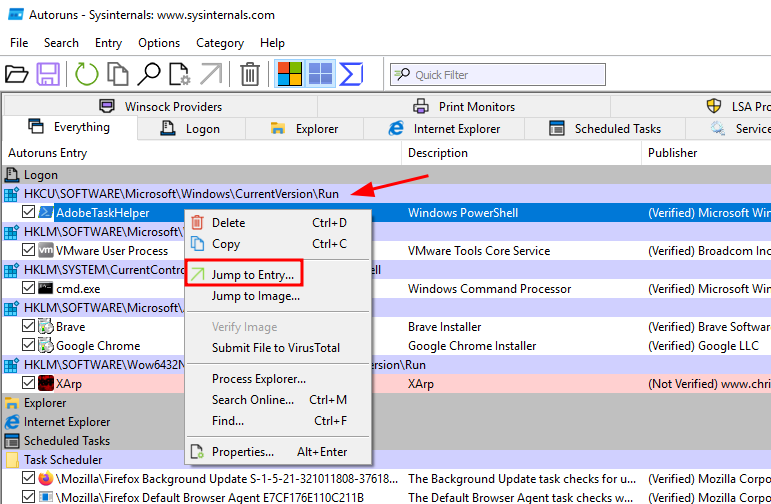Screen dimensions: 771x504
Task: Click the icon beside Firefox Default Browser Agent task
Action: [x=46, y=497]
